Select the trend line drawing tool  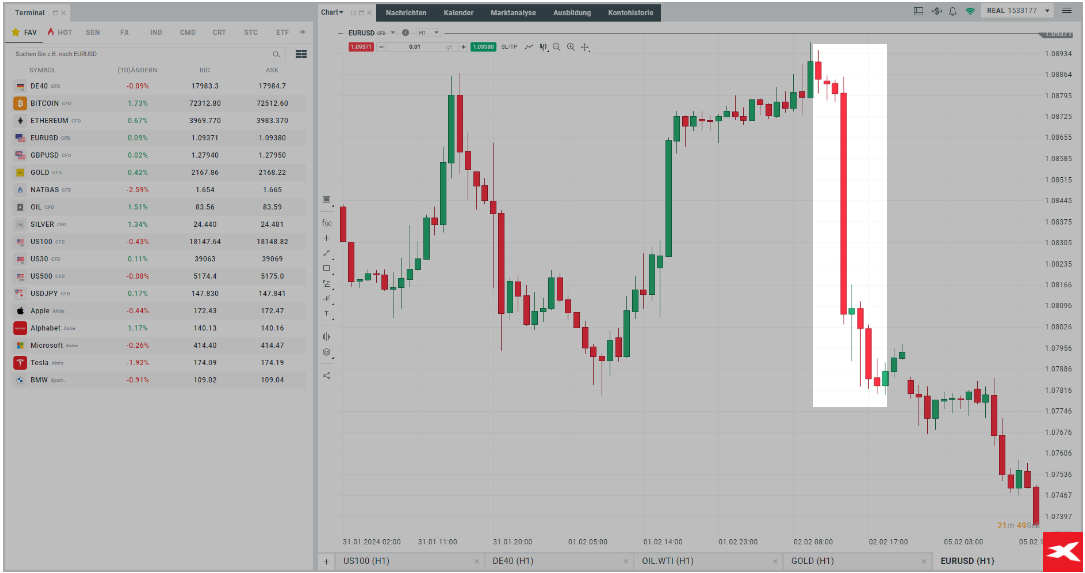[327, 253]
